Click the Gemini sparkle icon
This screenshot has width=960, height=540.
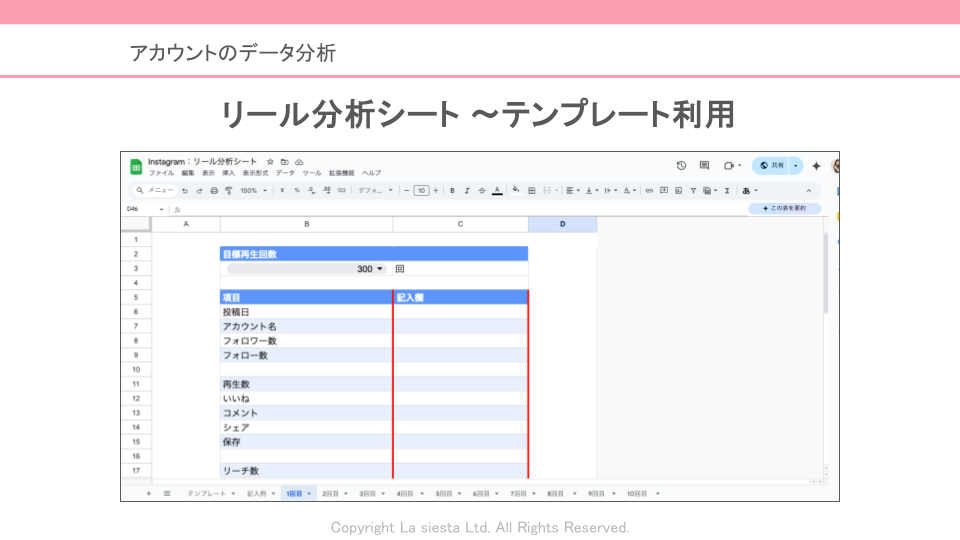pos(816,166)
